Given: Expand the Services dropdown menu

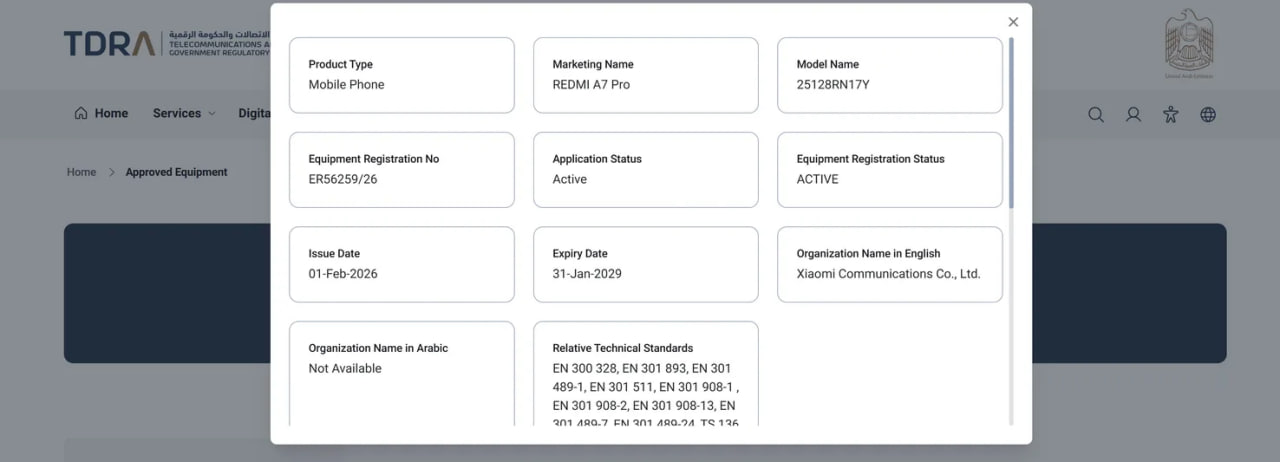Looking at the screenshot, I should click(184, 114).
